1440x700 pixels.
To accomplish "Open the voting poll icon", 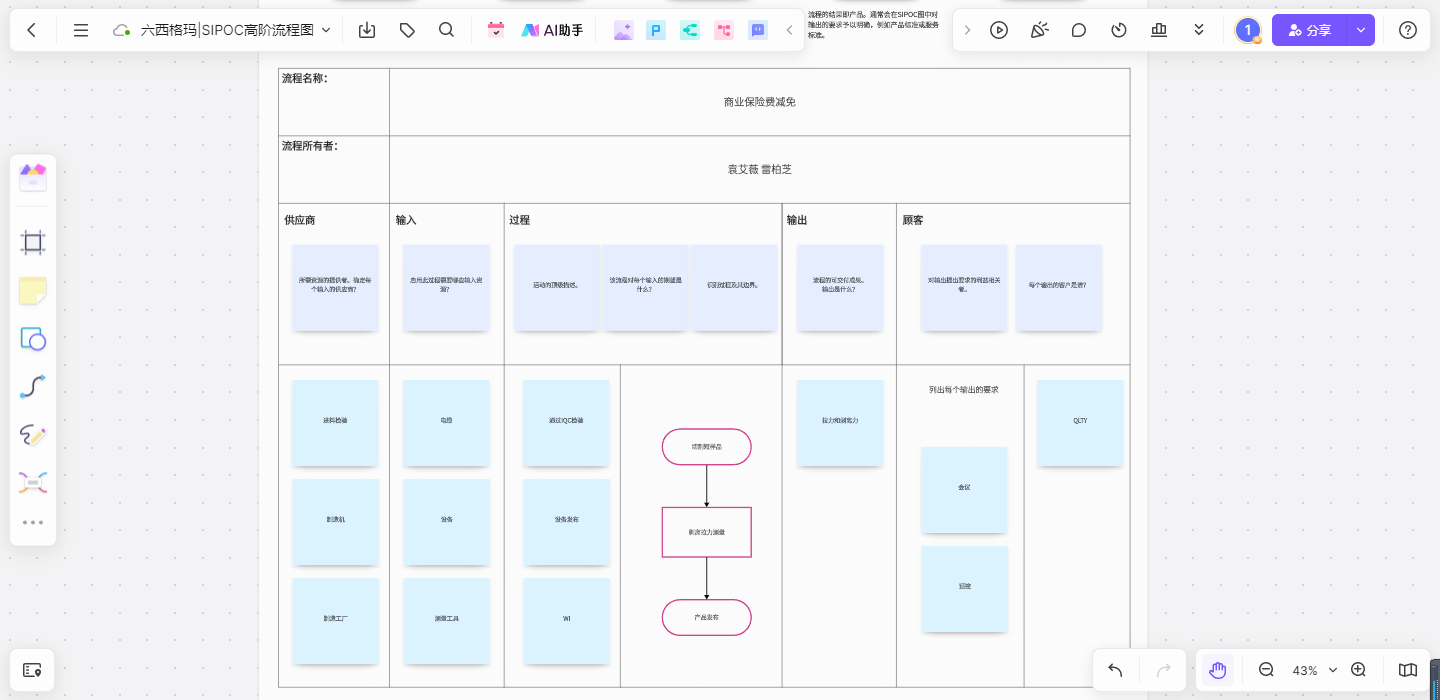I will point(1159,30).
